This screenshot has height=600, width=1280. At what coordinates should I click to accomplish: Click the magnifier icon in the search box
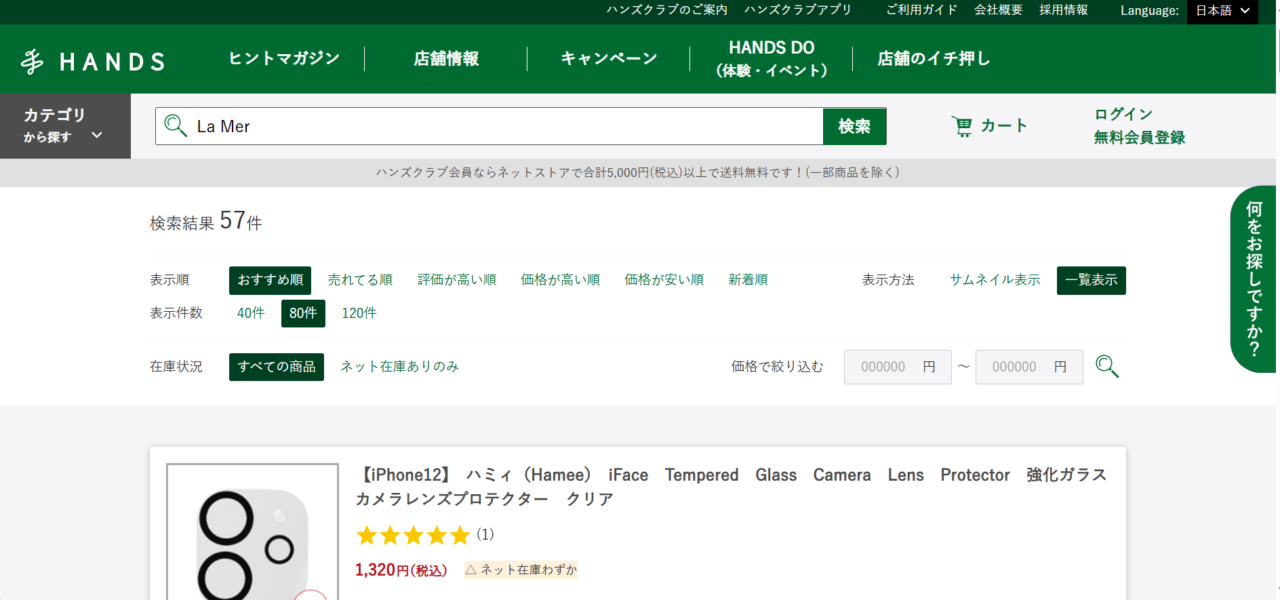176,126
